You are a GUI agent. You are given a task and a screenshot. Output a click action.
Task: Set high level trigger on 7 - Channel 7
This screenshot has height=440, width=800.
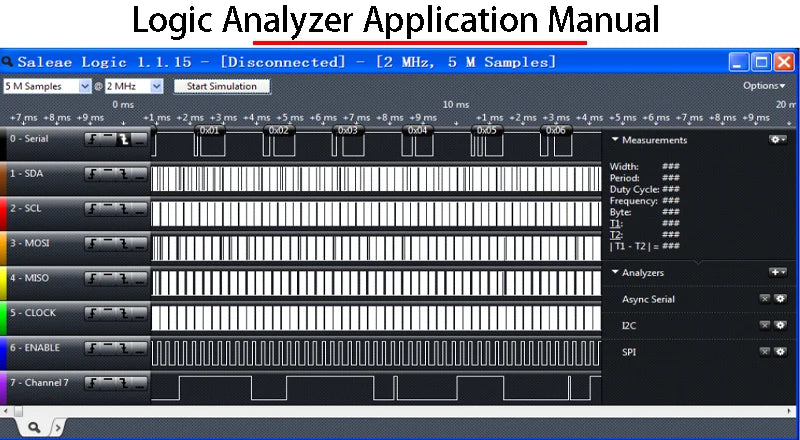pyautogui.click(x=108, y=383)
